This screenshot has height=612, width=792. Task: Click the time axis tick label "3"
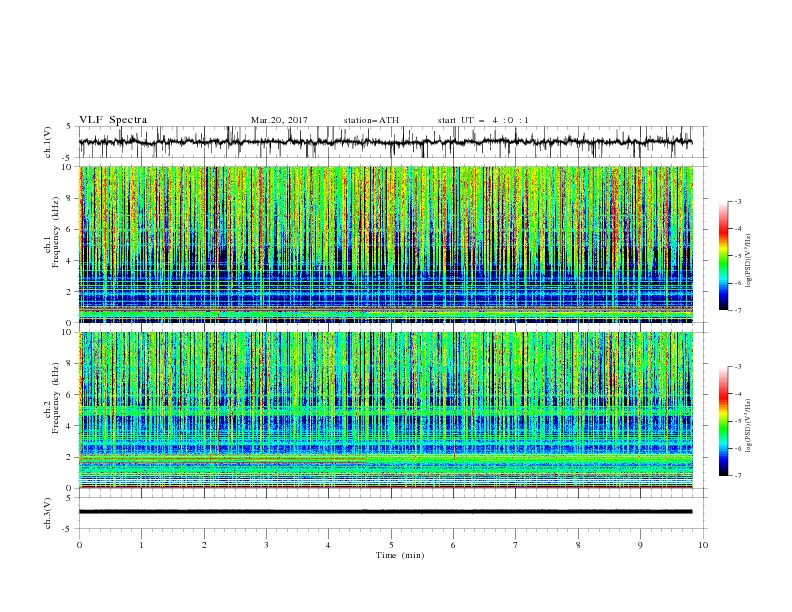tap(266, 545)
